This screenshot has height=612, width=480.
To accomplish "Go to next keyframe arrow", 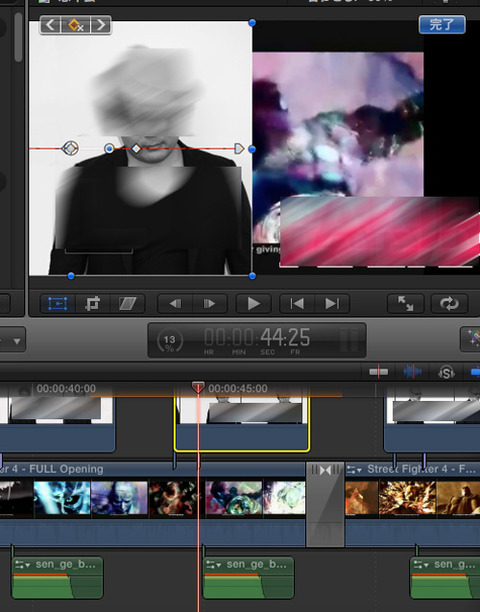I will 101,25.
